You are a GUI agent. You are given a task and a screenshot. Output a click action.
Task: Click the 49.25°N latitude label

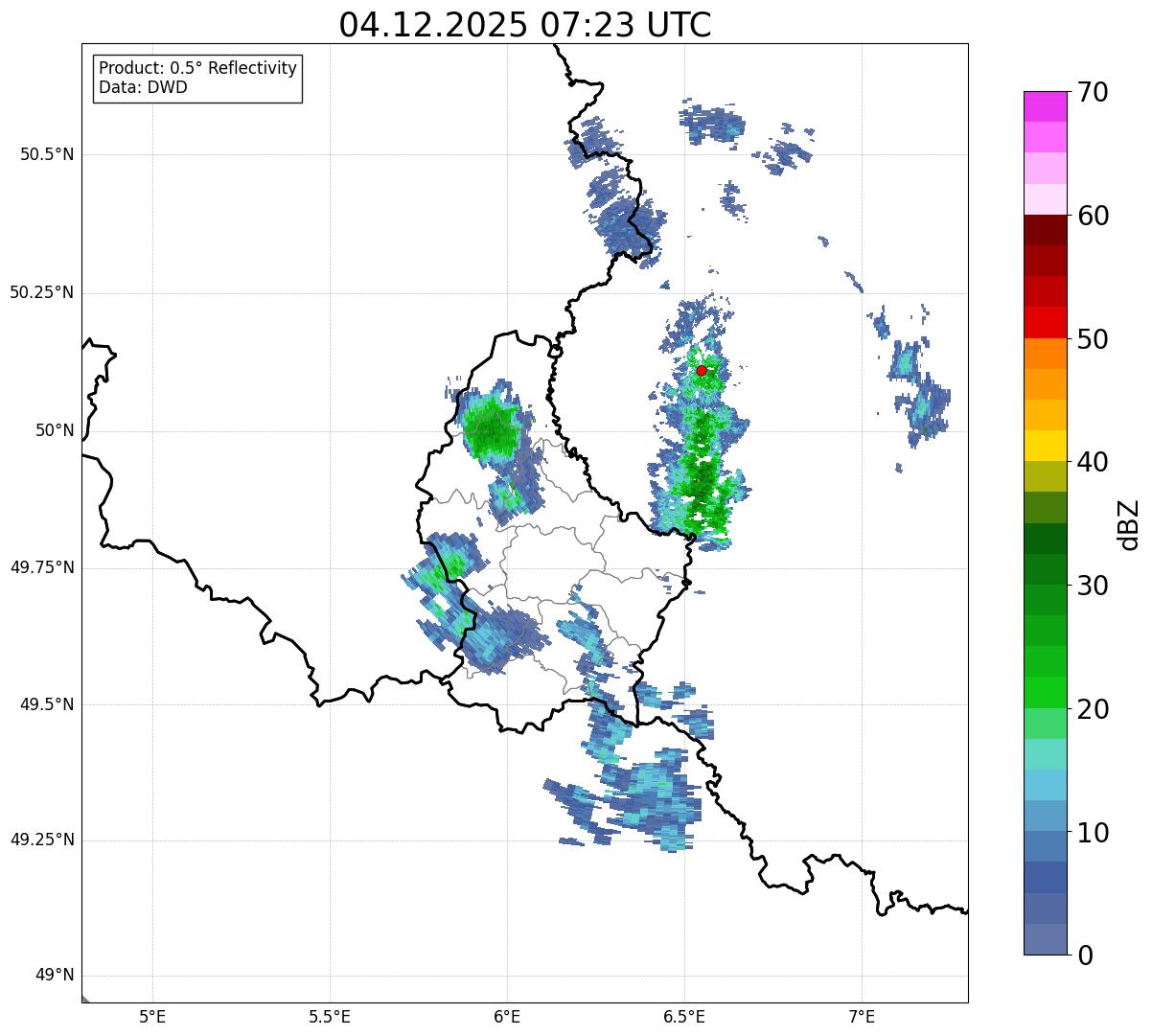click(x=42, y=840)
